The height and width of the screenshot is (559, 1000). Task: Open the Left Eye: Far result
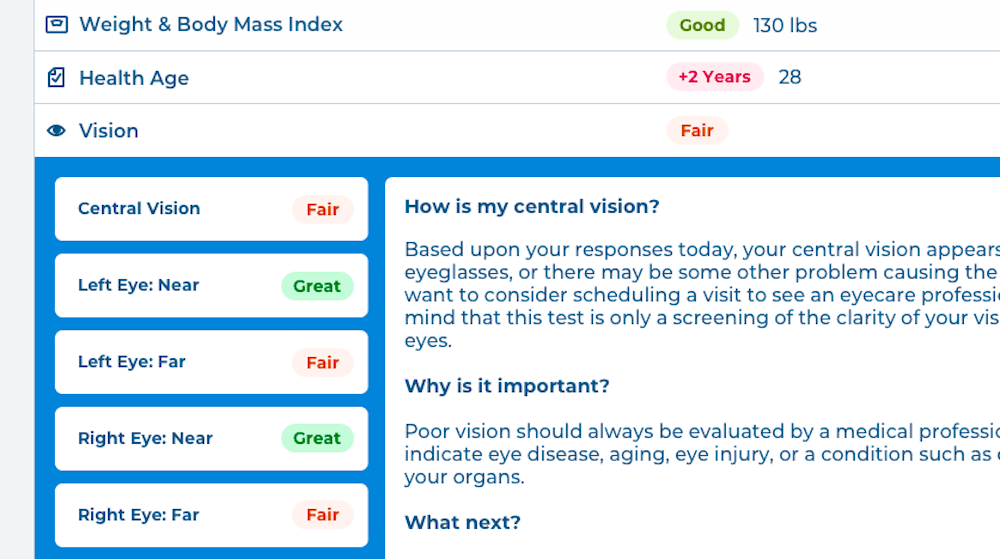tap(211, 362)
